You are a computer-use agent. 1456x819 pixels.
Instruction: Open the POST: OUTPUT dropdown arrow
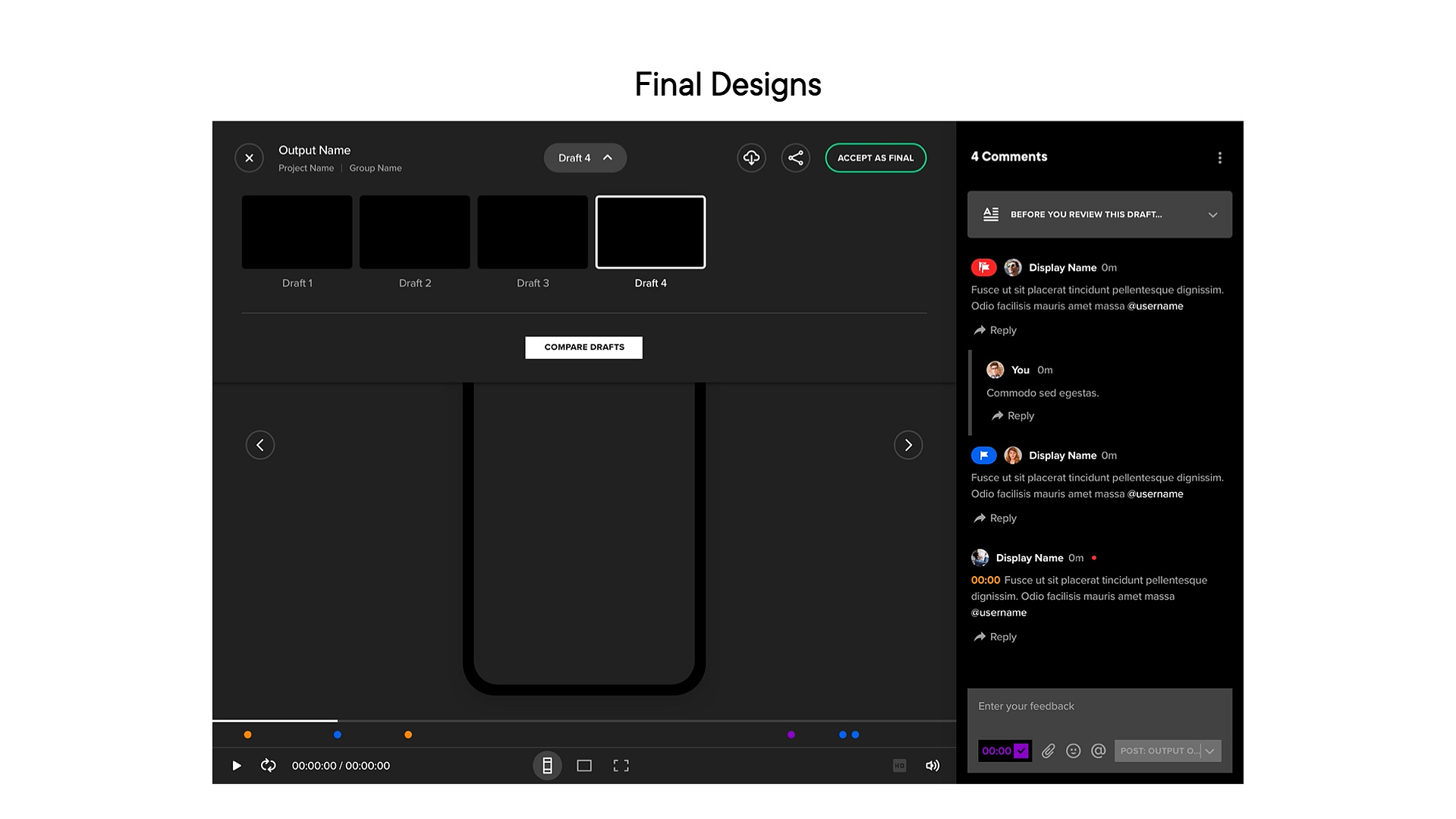tap(1210, 751)
